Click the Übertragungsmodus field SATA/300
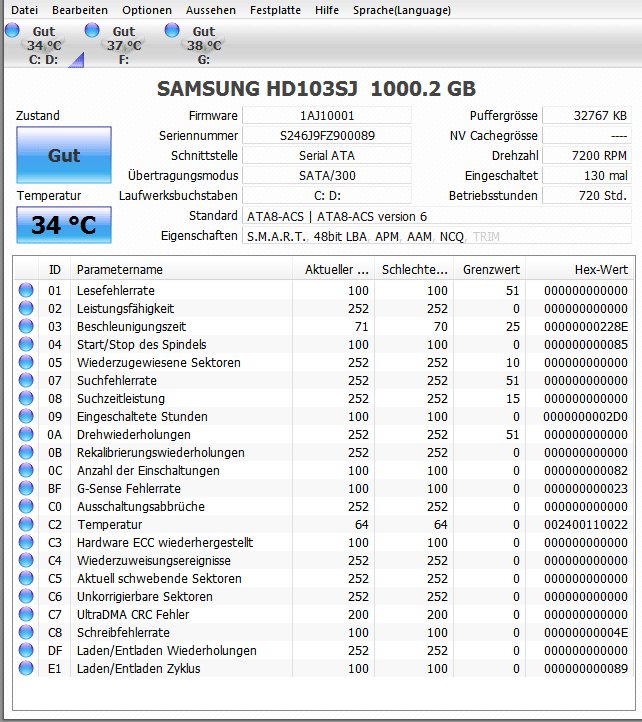Screen dimensions: 642x722 (327, 175)
